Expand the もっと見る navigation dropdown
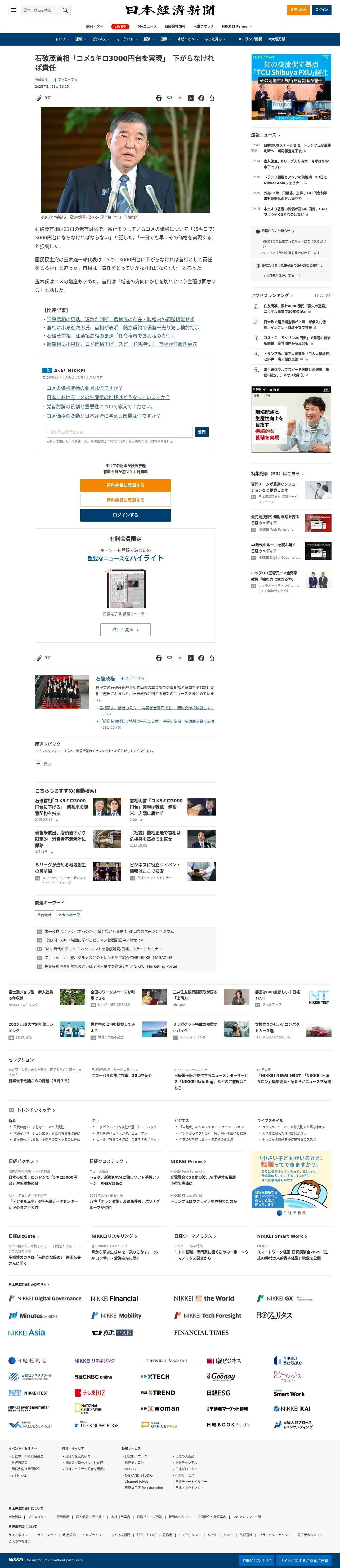Viewport: 340px width, 1568px height. point(215,39)
